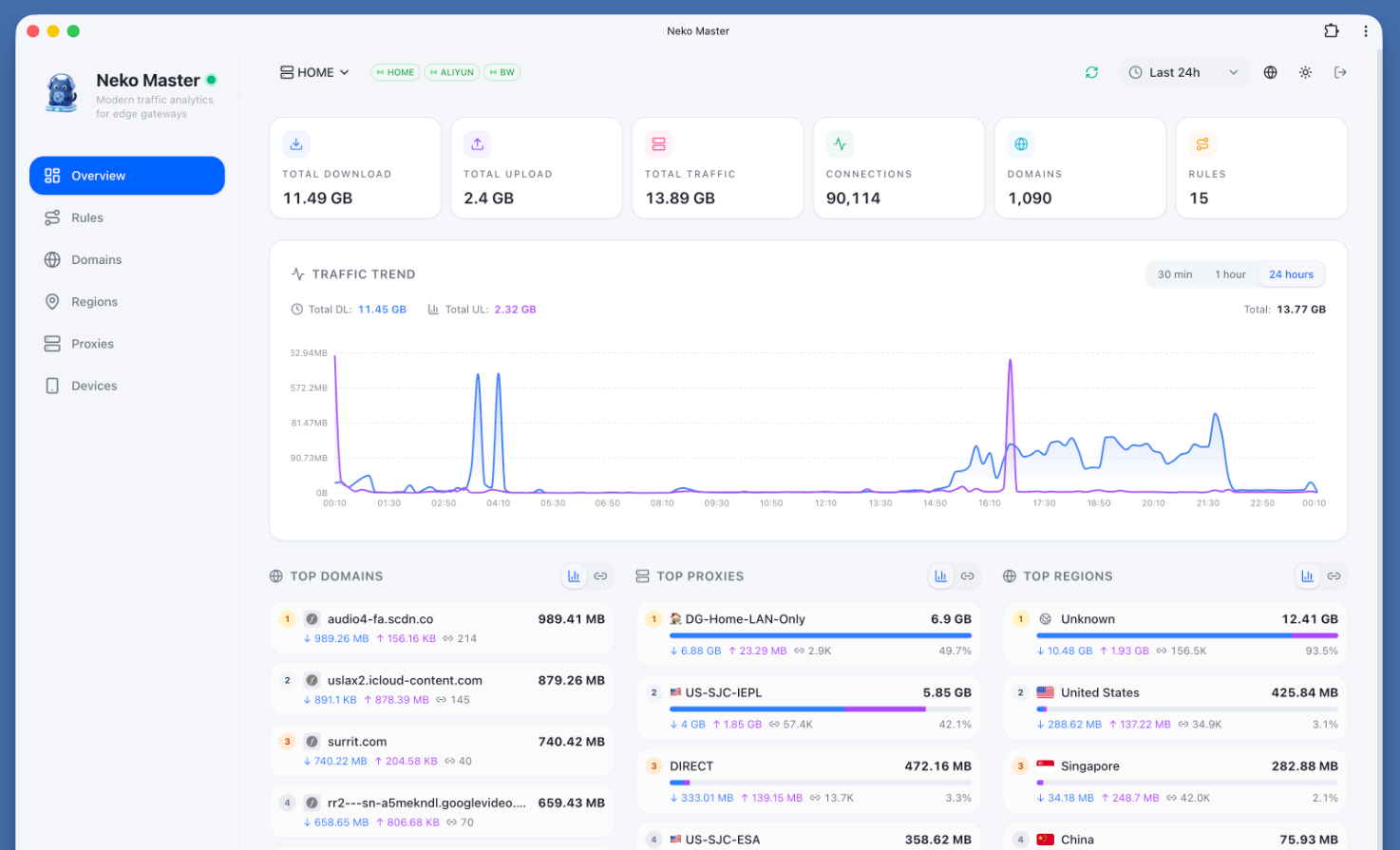1400x850 pixels.
Task: Click the HOME backend tag
Action: (395, 72)
